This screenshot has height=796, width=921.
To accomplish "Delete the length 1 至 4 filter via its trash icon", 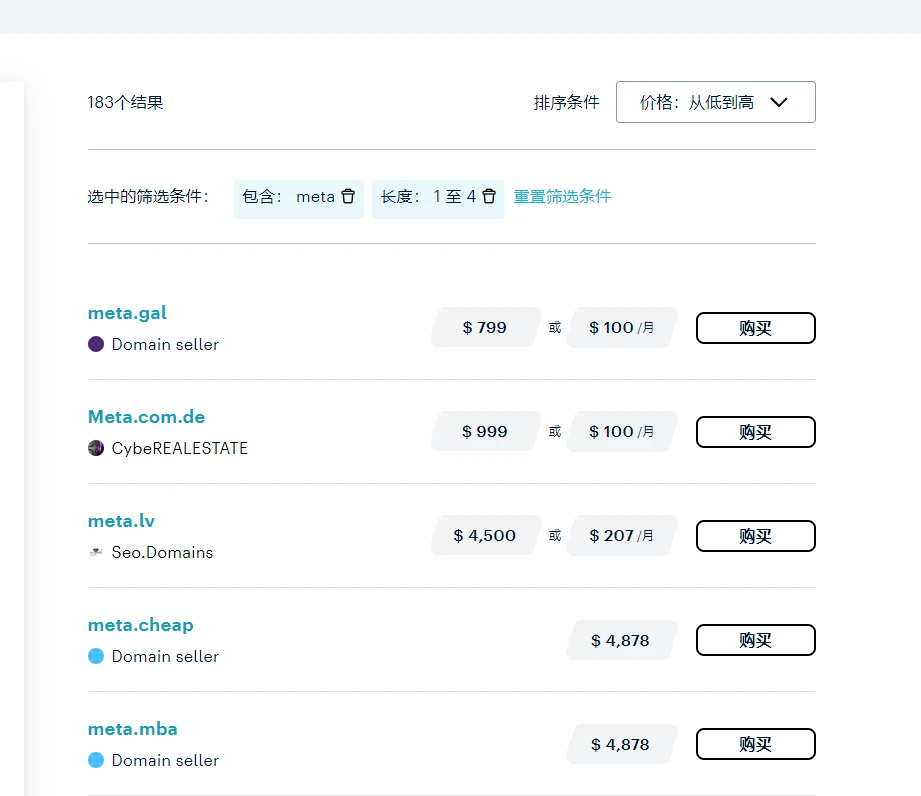I will [x=489, y=197].
